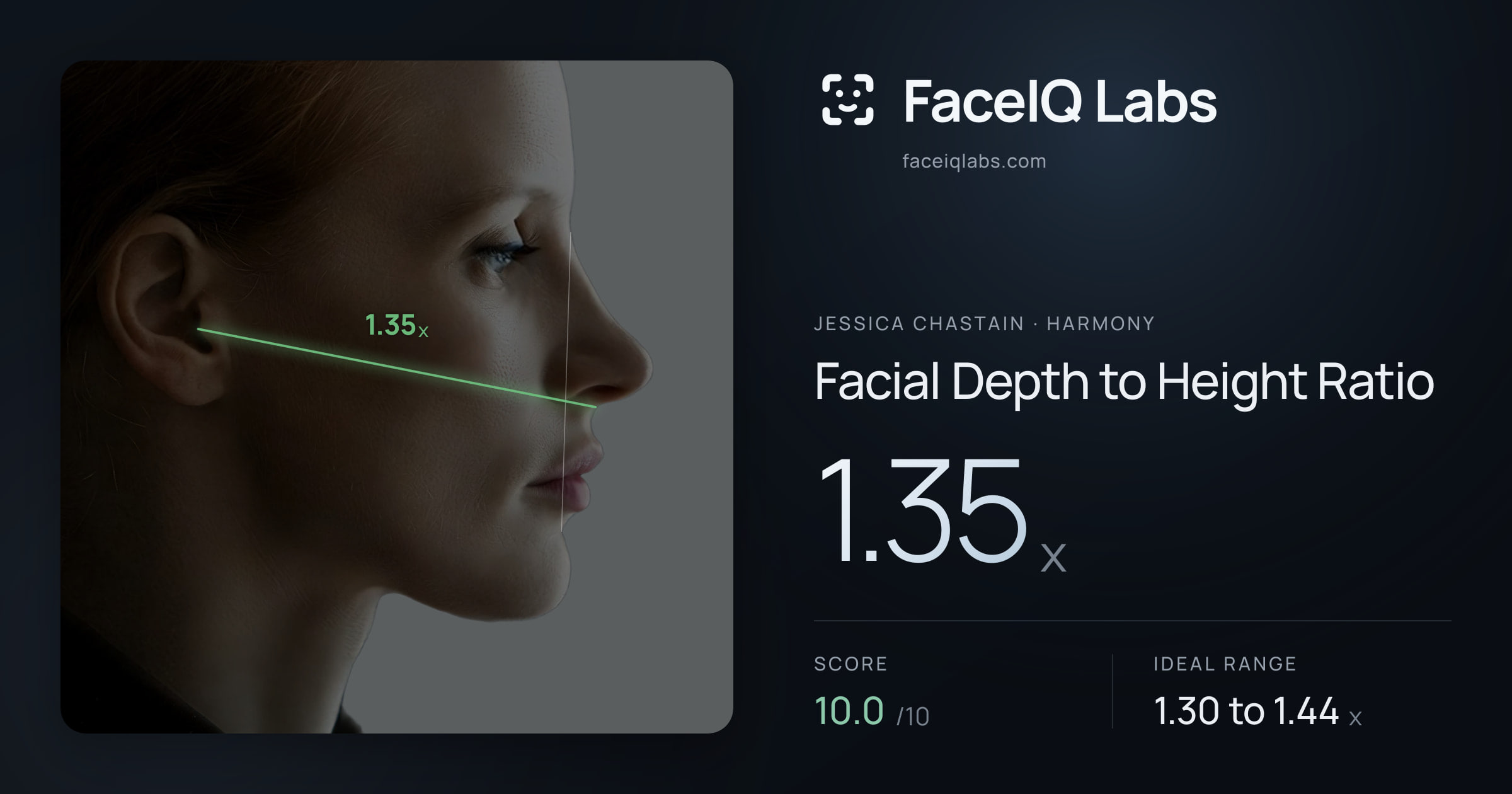The height and width of the screenshot is (794, 1512).
Task: Open the faceiqlabs.com link
Action: pos(974,161)
